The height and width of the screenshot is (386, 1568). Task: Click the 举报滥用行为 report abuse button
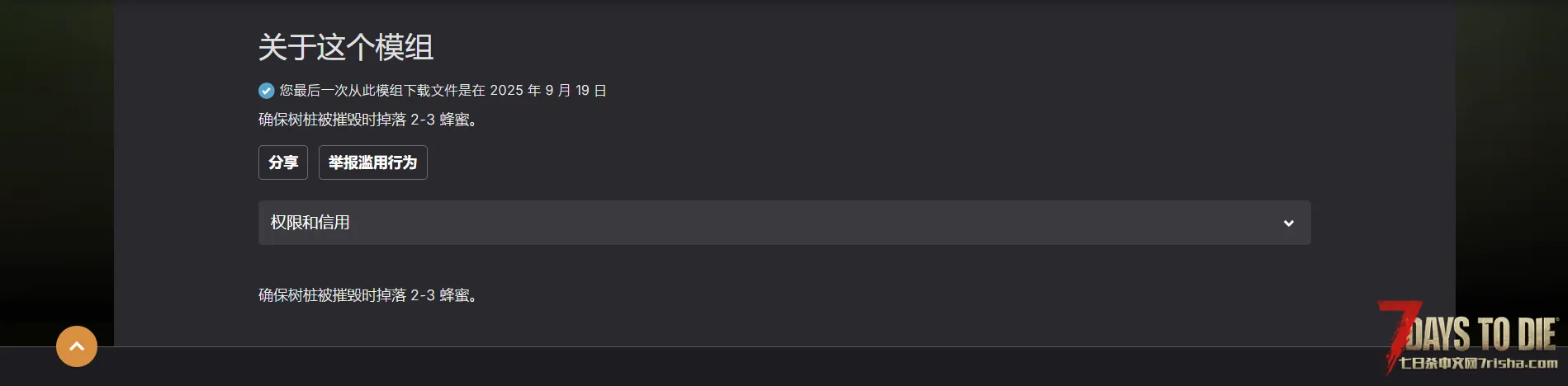[372, 162]
